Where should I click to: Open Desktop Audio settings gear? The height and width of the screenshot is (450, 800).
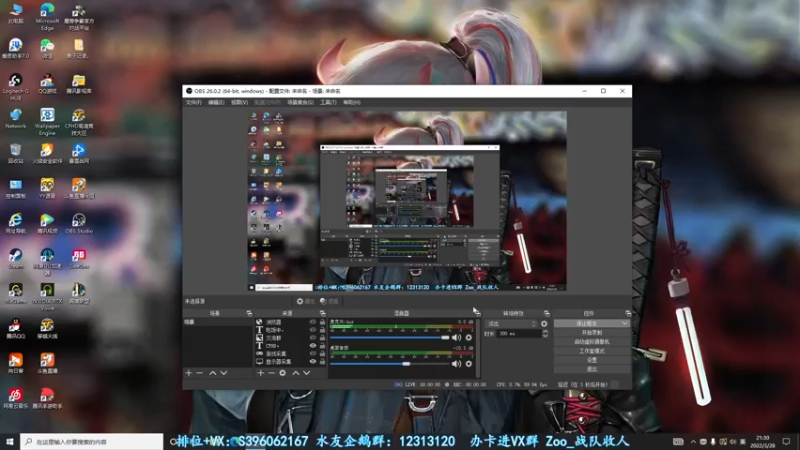(469, 364)
